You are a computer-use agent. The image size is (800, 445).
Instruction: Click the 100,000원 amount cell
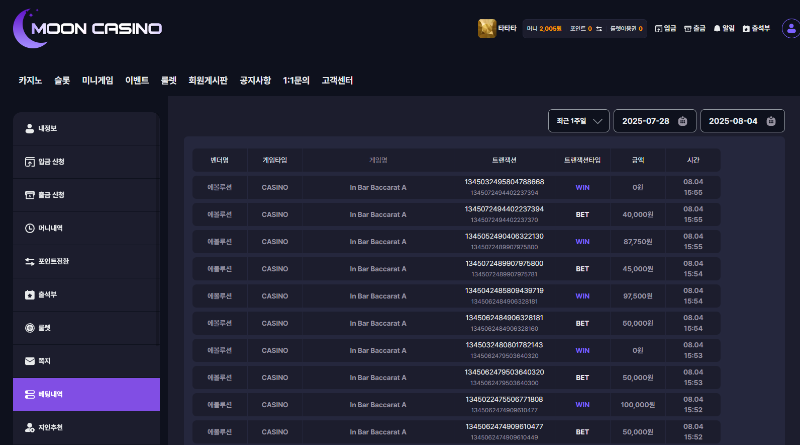pos(638,405)
